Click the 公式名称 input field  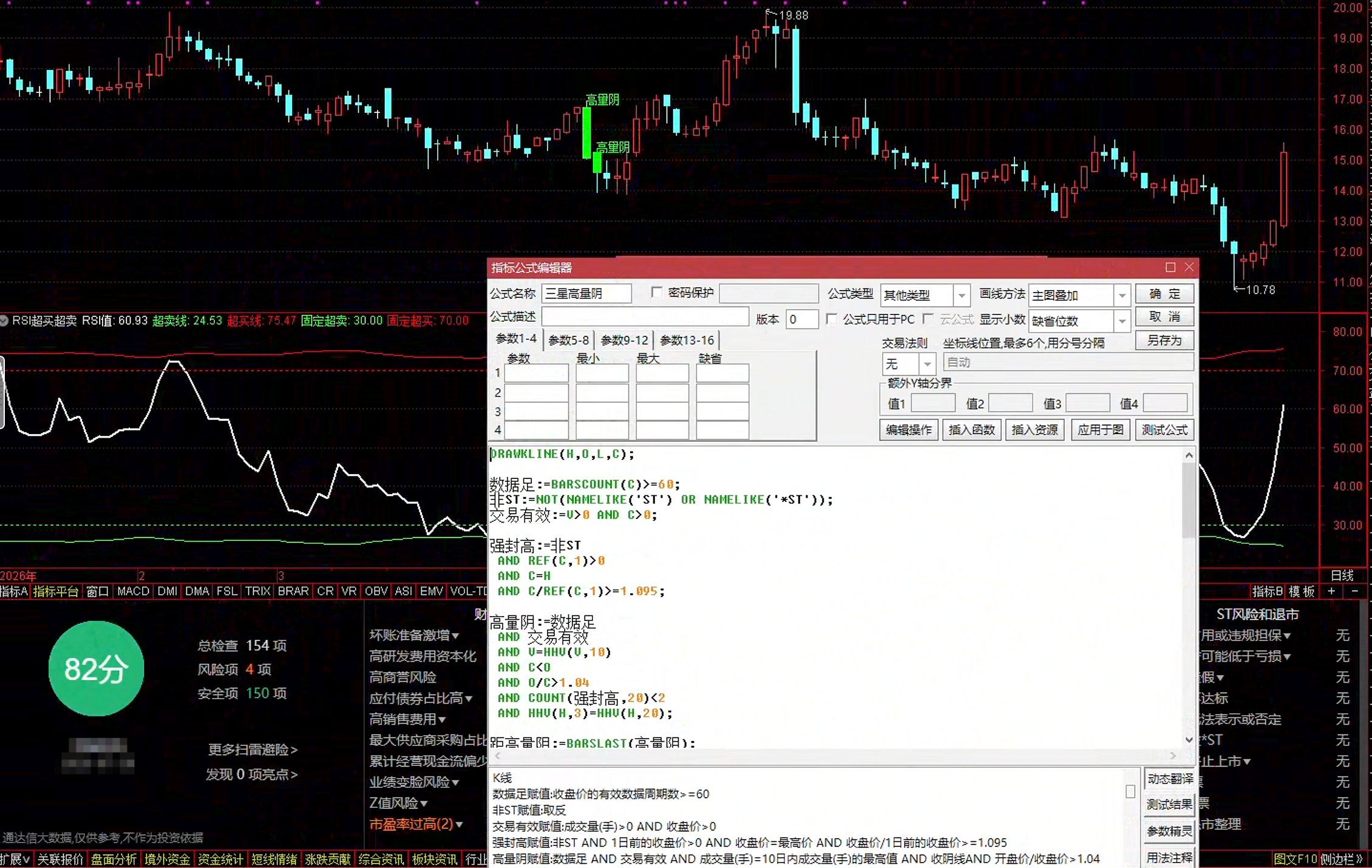click(x=586, y=294)
